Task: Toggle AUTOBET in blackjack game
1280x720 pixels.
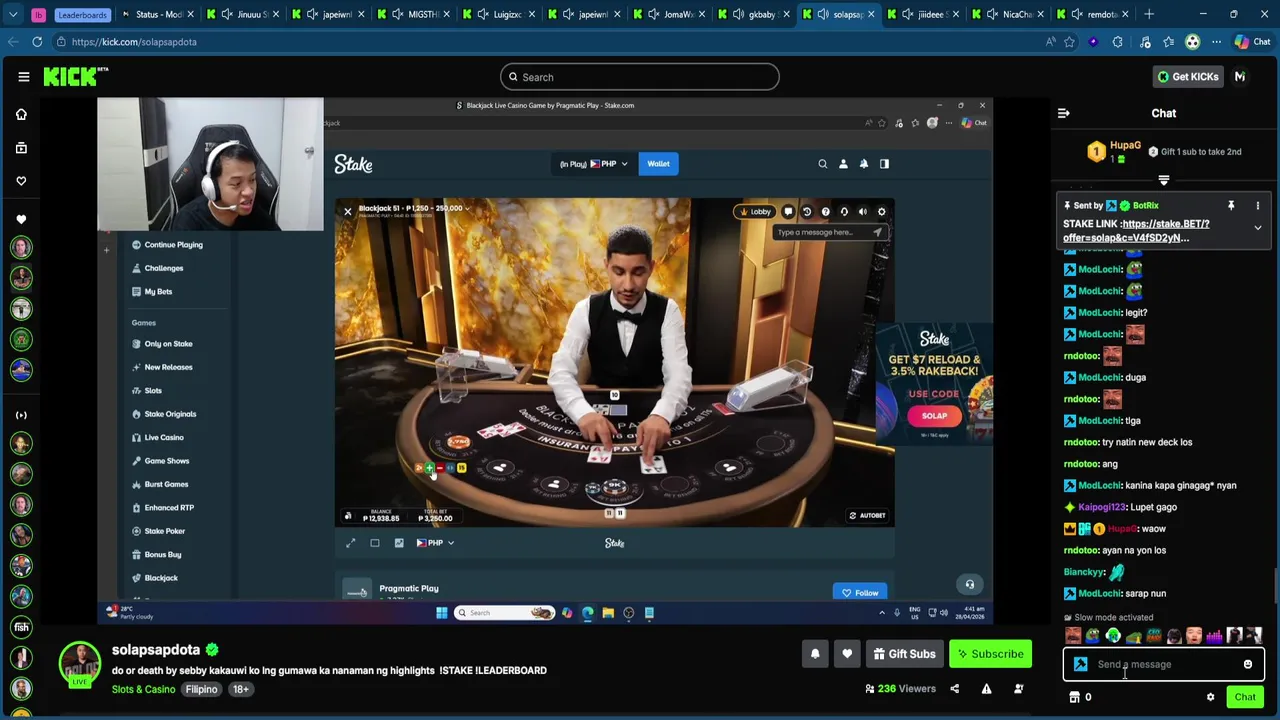Action: [x=867, y=516]
